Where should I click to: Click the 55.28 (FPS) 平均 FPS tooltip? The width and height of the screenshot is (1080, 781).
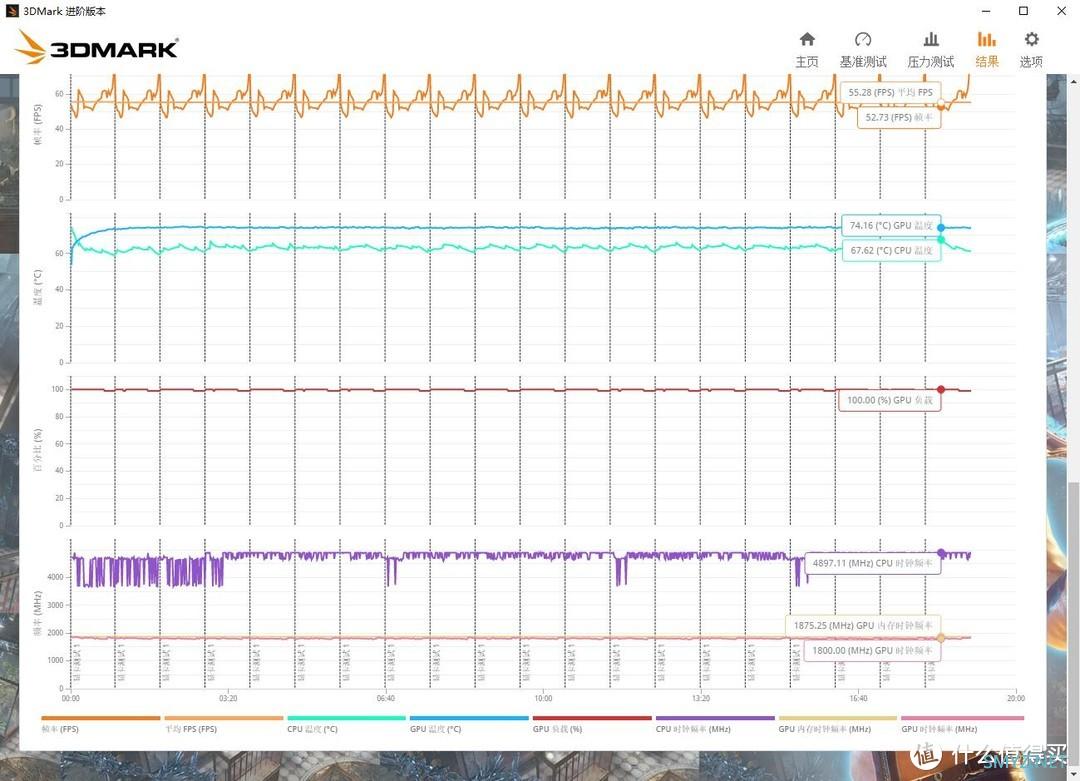890,92
